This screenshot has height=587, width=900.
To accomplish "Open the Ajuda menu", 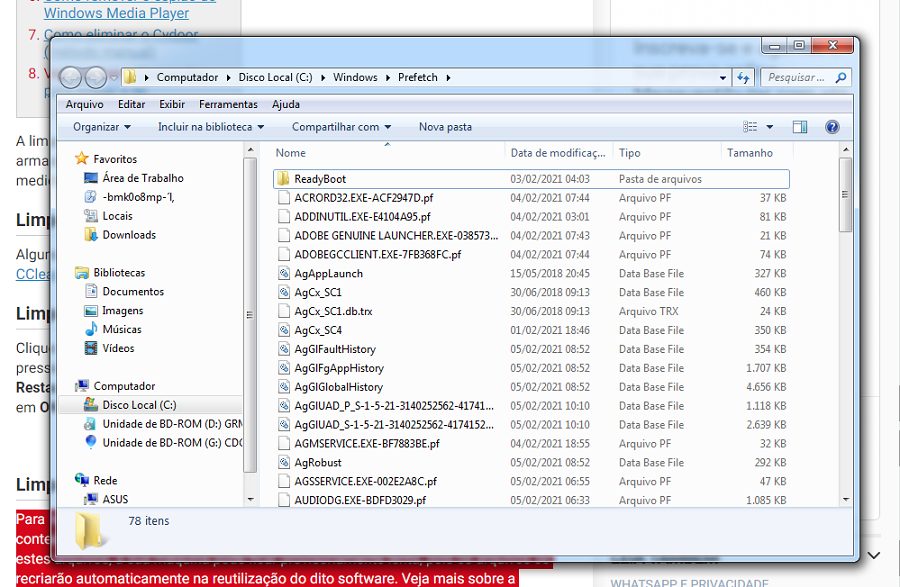I will pyautogui.click(x=286, y=104).
